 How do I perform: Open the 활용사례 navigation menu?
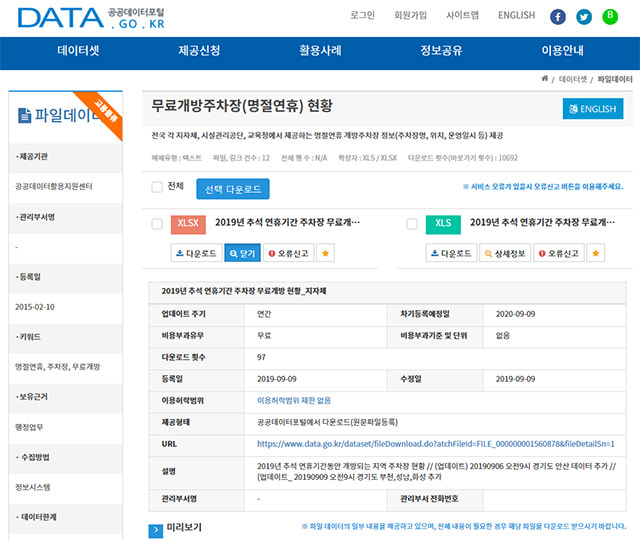tap(318, 51)
